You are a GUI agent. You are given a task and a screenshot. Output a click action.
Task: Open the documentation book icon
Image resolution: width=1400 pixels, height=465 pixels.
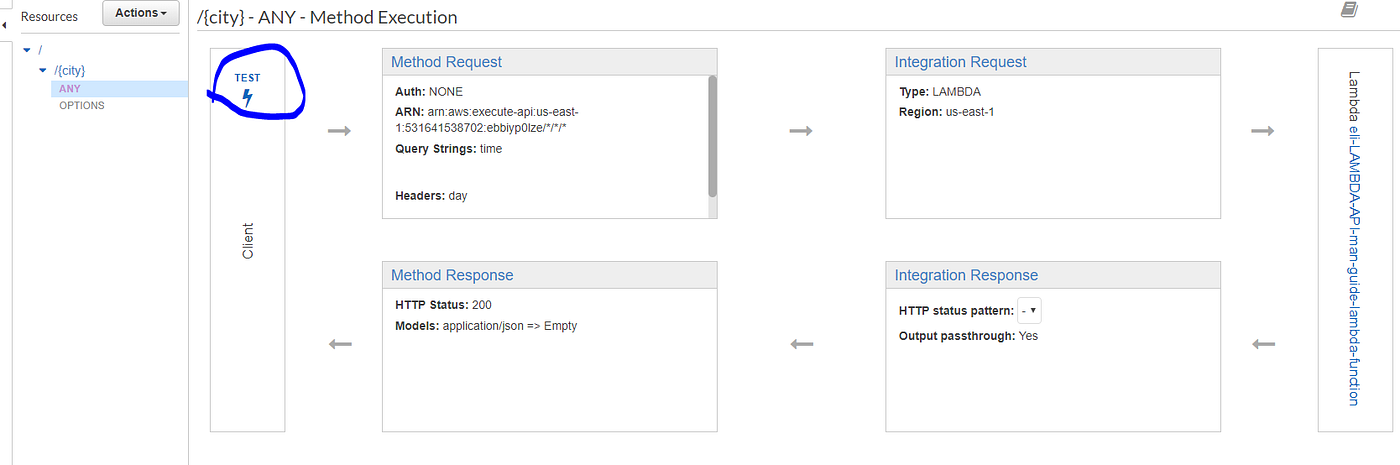1349,10
